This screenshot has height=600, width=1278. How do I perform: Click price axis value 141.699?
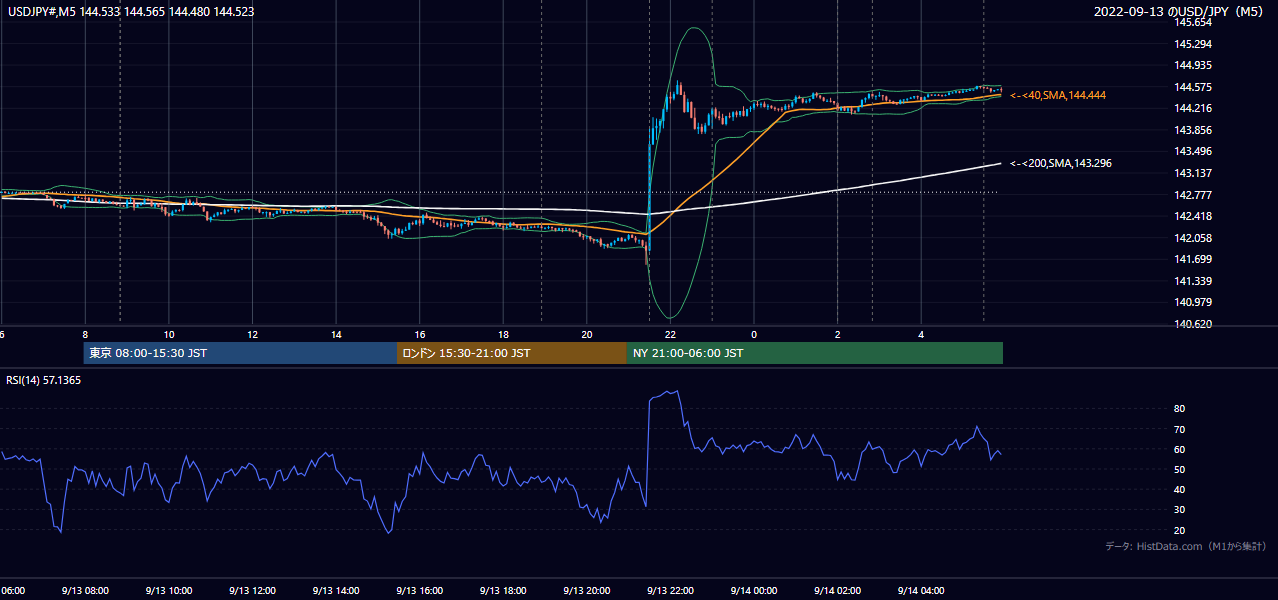click(1194, 259)
